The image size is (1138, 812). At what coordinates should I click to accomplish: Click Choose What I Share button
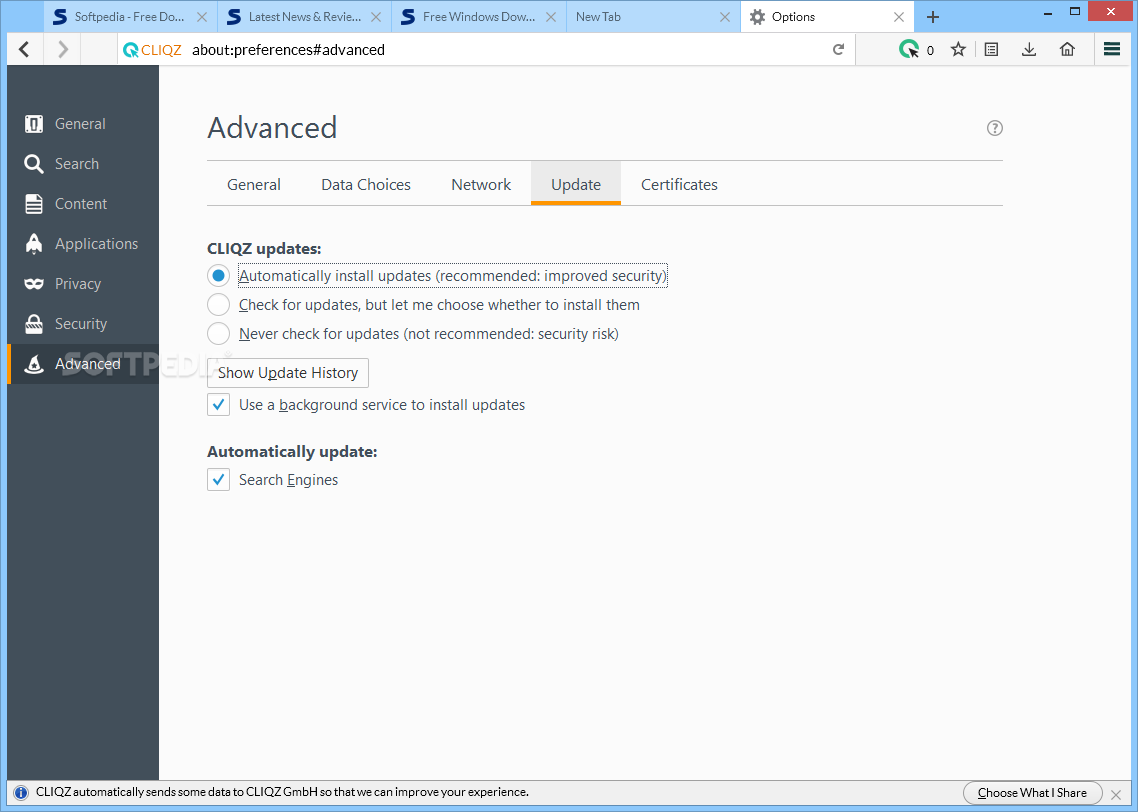tap(1032, 792)
